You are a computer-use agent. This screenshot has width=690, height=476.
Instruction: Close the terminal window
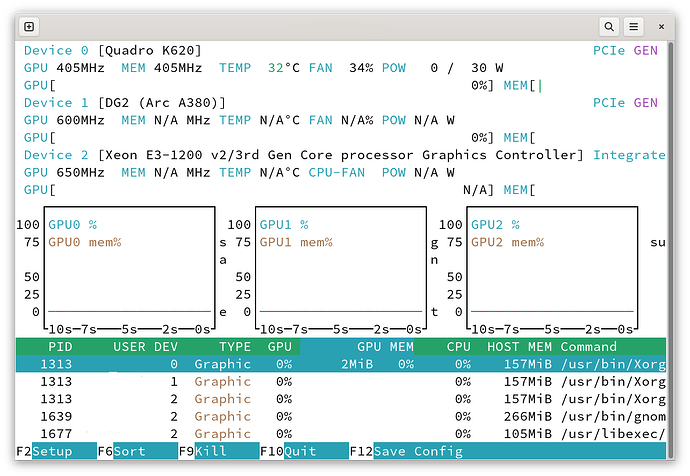pos(661,27)
